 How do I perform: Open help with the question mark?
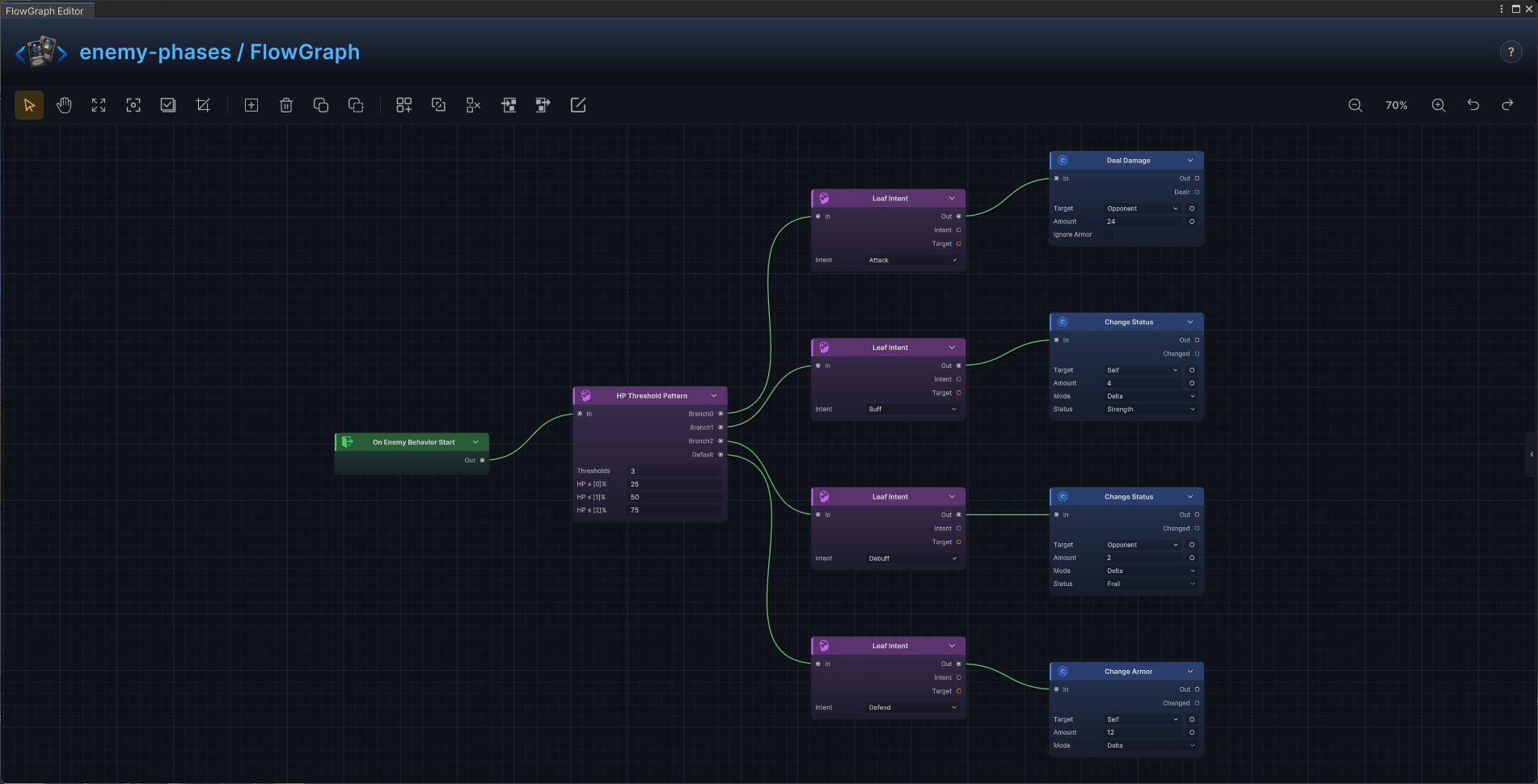pyautogui.click(x=1511, y=52)
